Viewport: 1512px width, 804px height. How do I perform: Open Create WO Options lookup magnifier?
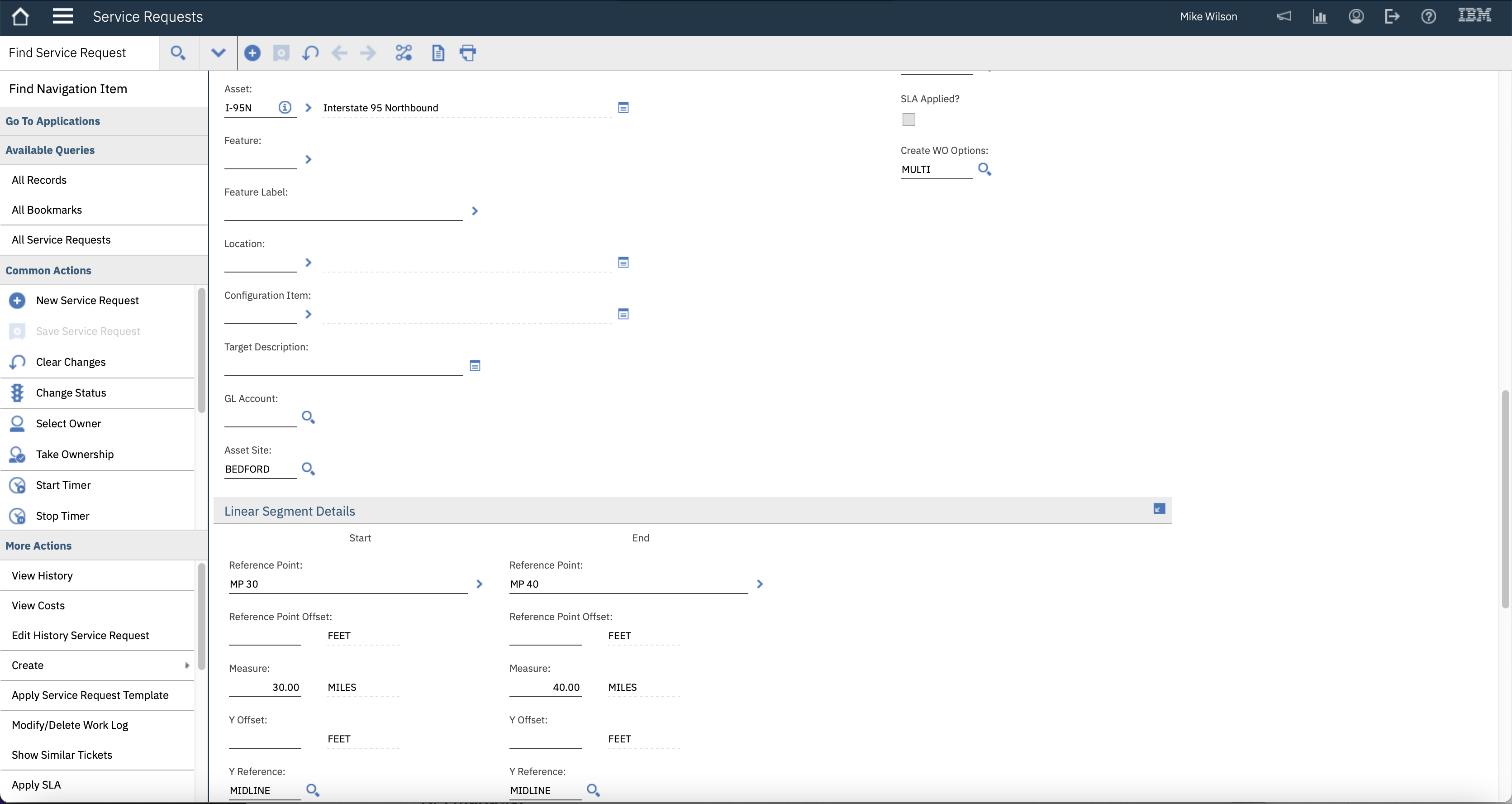coord(984,170)
